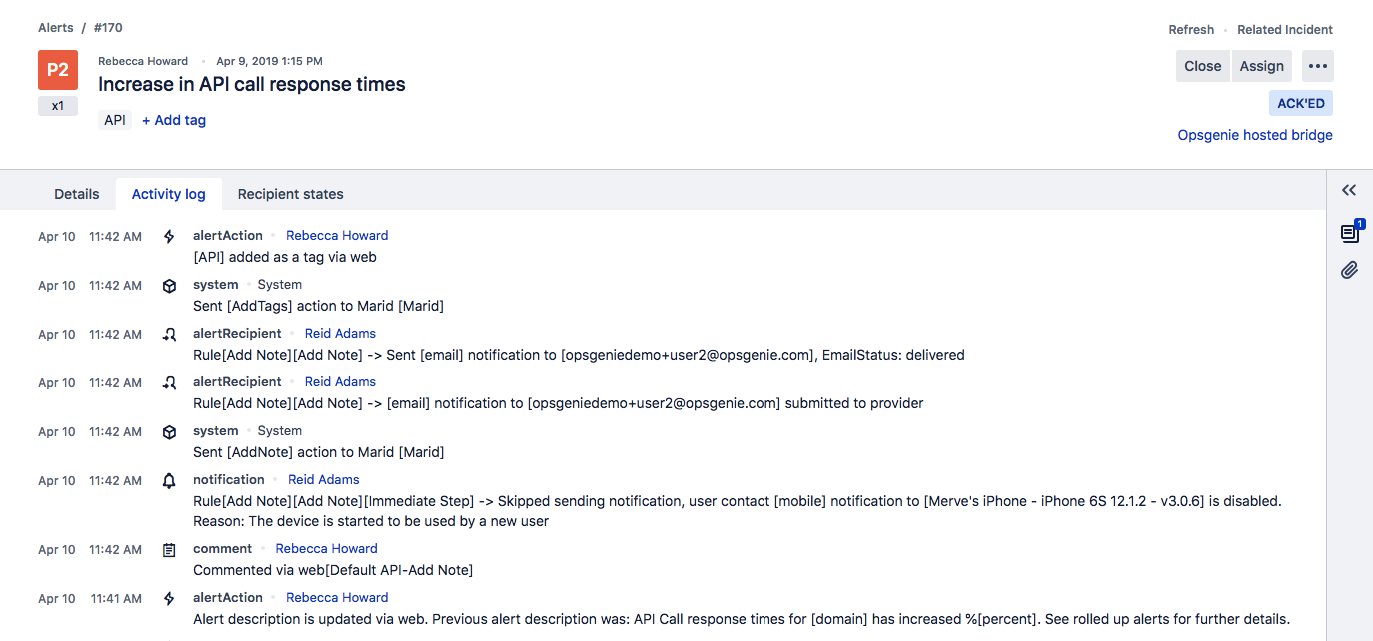
Task: Click the bell notification icon for Reid Adams
Action: 169,480
